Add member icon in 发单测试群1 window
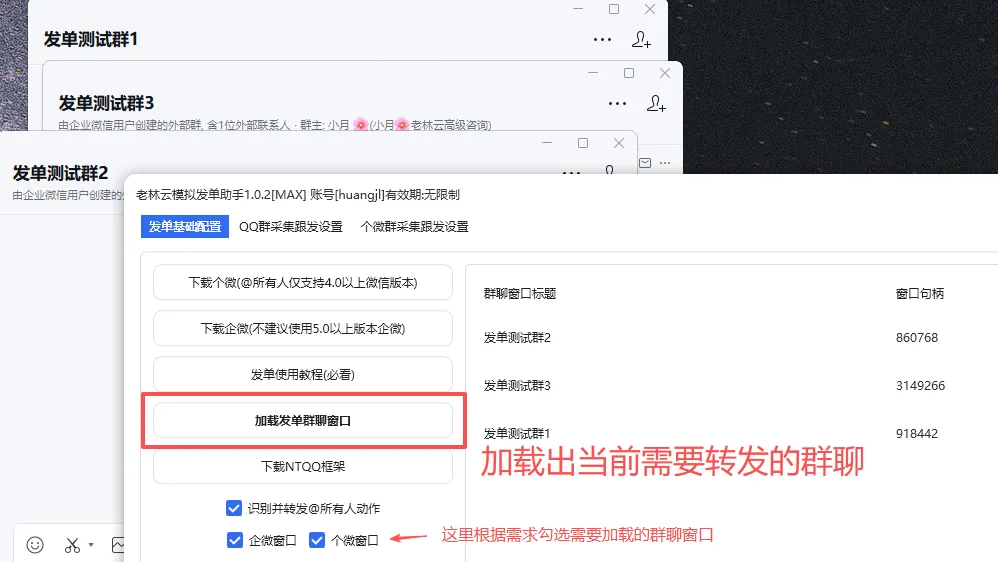 point(641,39)
